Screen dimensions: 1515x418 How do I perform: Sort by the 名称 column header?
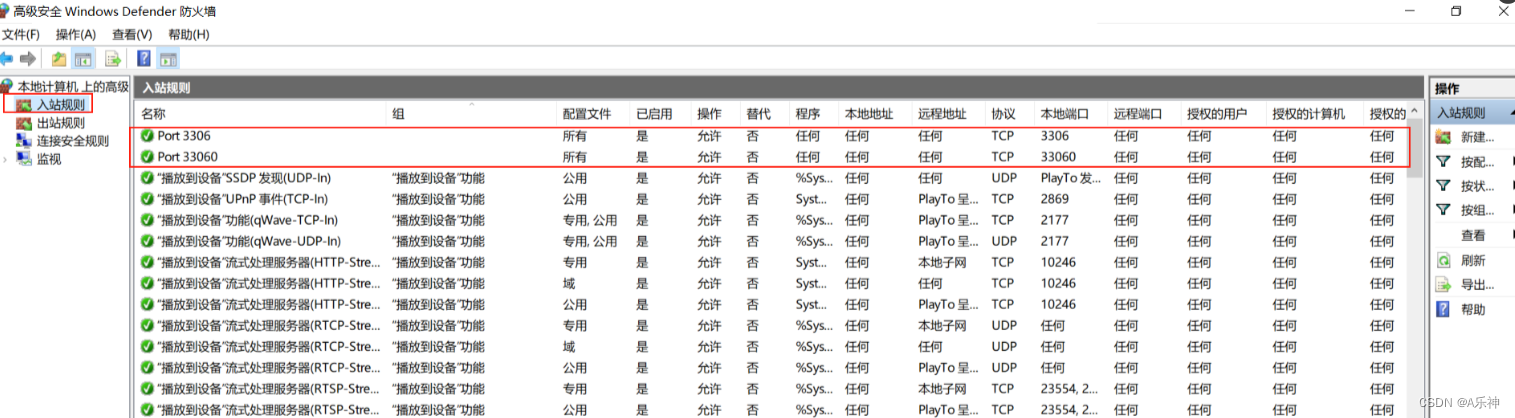coord(261,113)
